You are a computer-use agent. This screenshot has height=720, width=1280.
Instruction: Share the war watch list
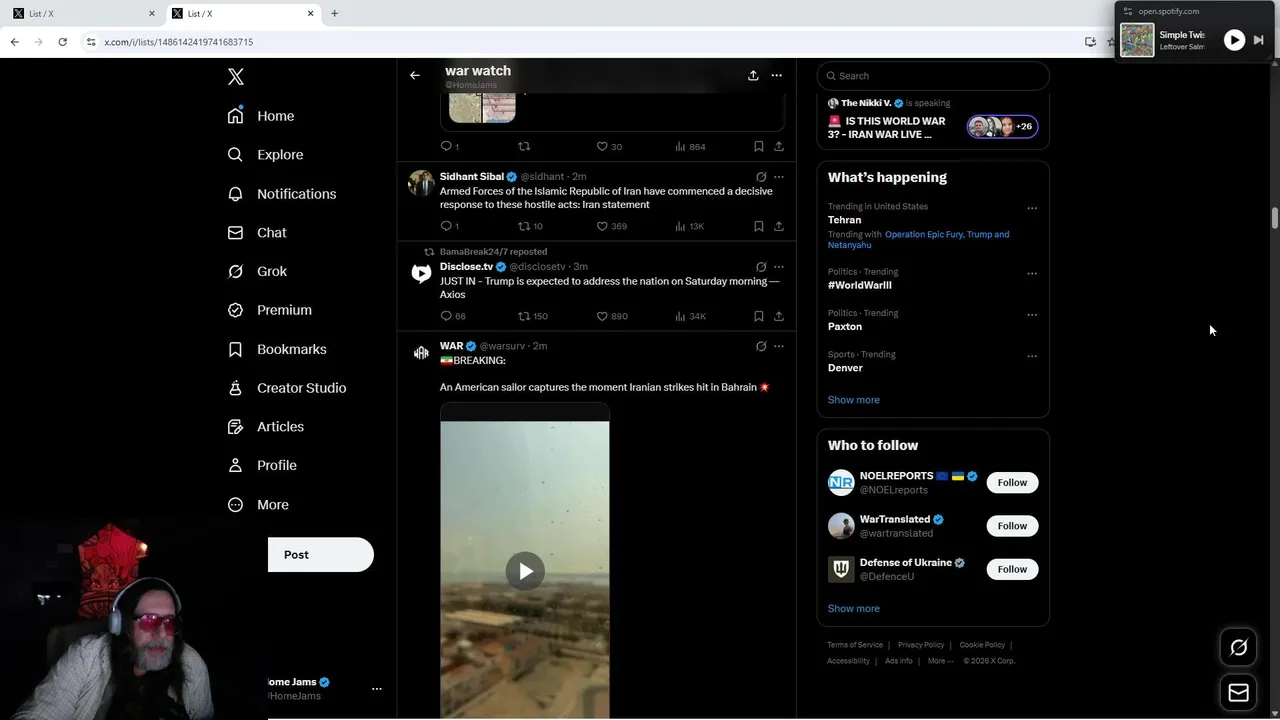click(753, 75)
